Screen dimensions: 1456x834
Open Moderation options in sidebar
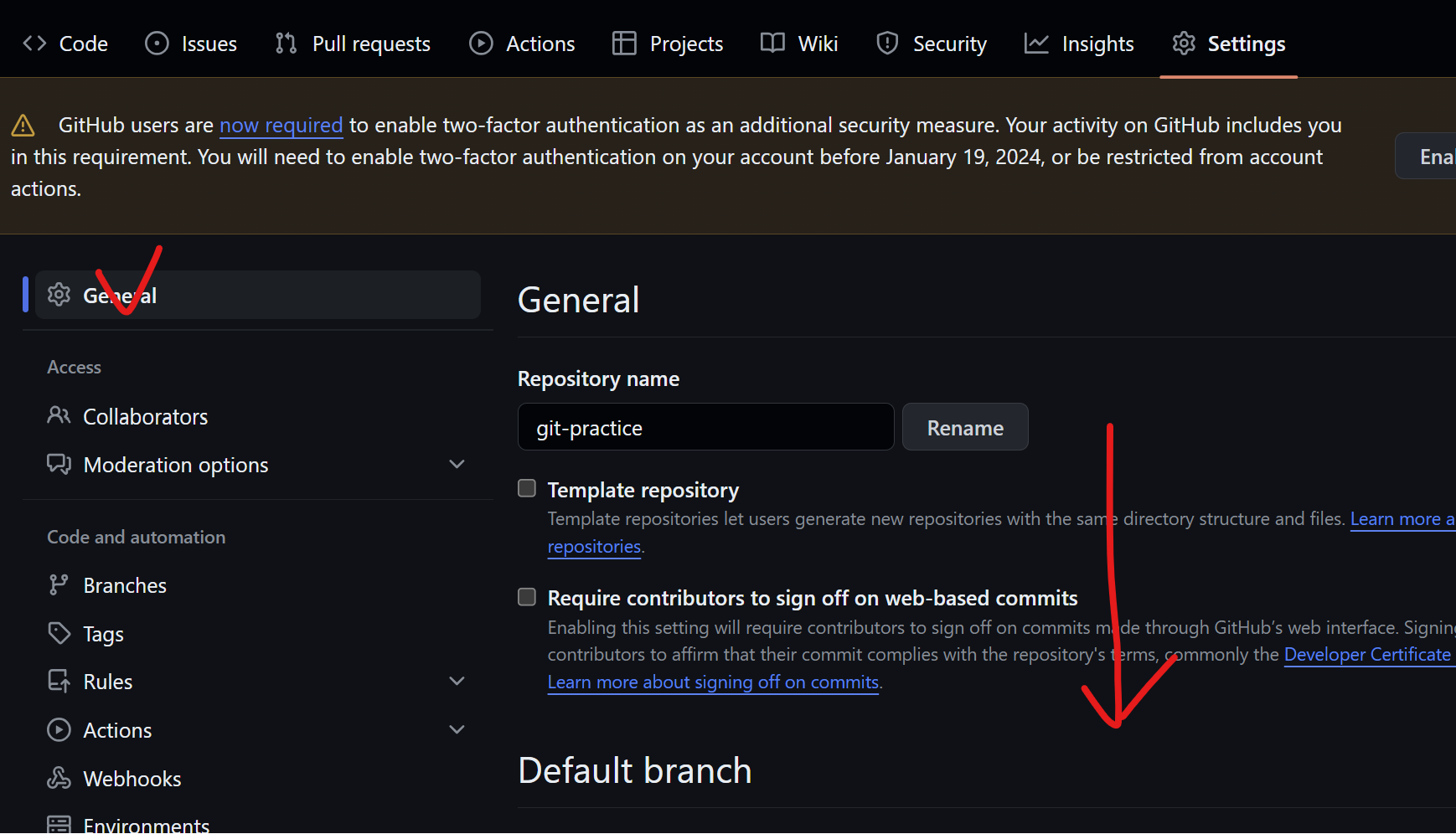[258, 465]
